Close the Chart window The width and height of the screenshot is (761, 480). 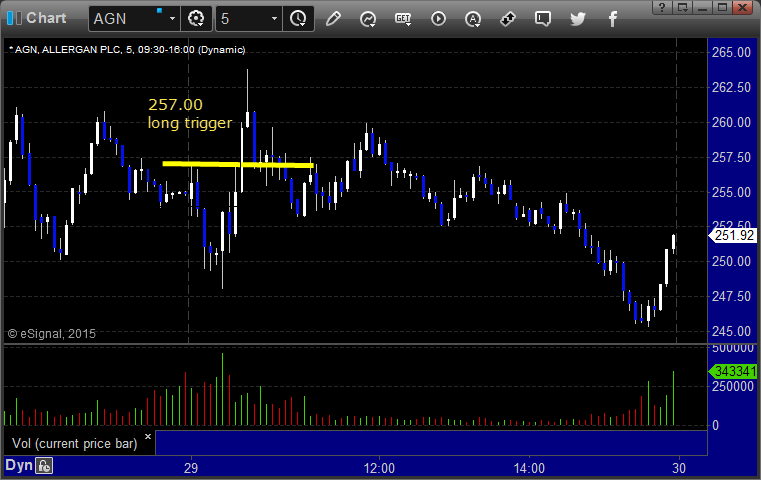coord(743,7)
